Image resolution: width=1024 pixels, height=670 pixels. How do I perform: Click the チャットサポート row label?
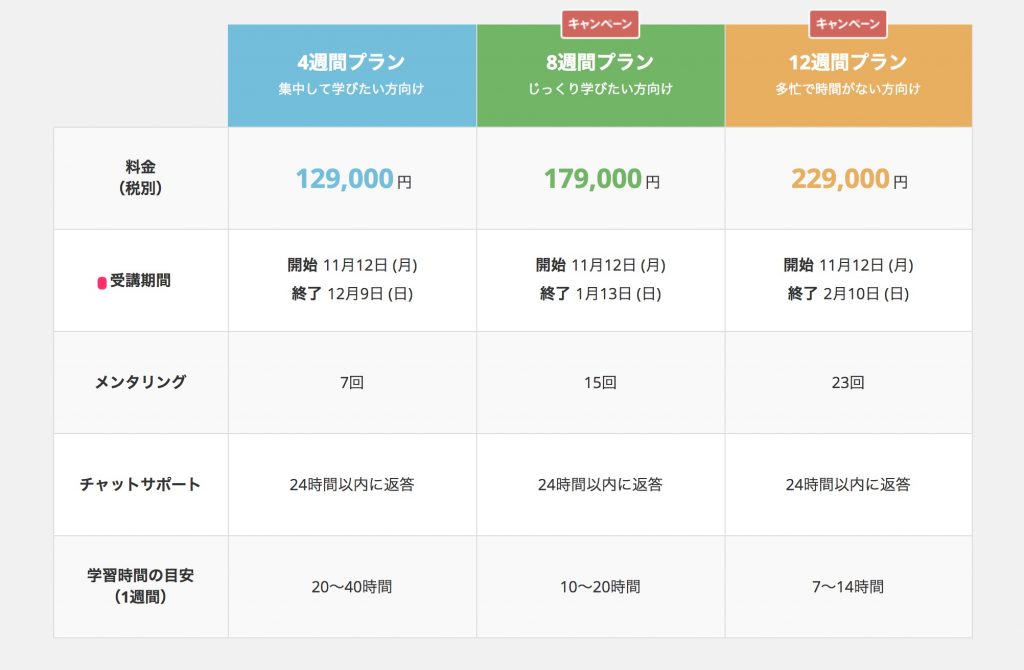pyautogui.click(x=140, y=485)
